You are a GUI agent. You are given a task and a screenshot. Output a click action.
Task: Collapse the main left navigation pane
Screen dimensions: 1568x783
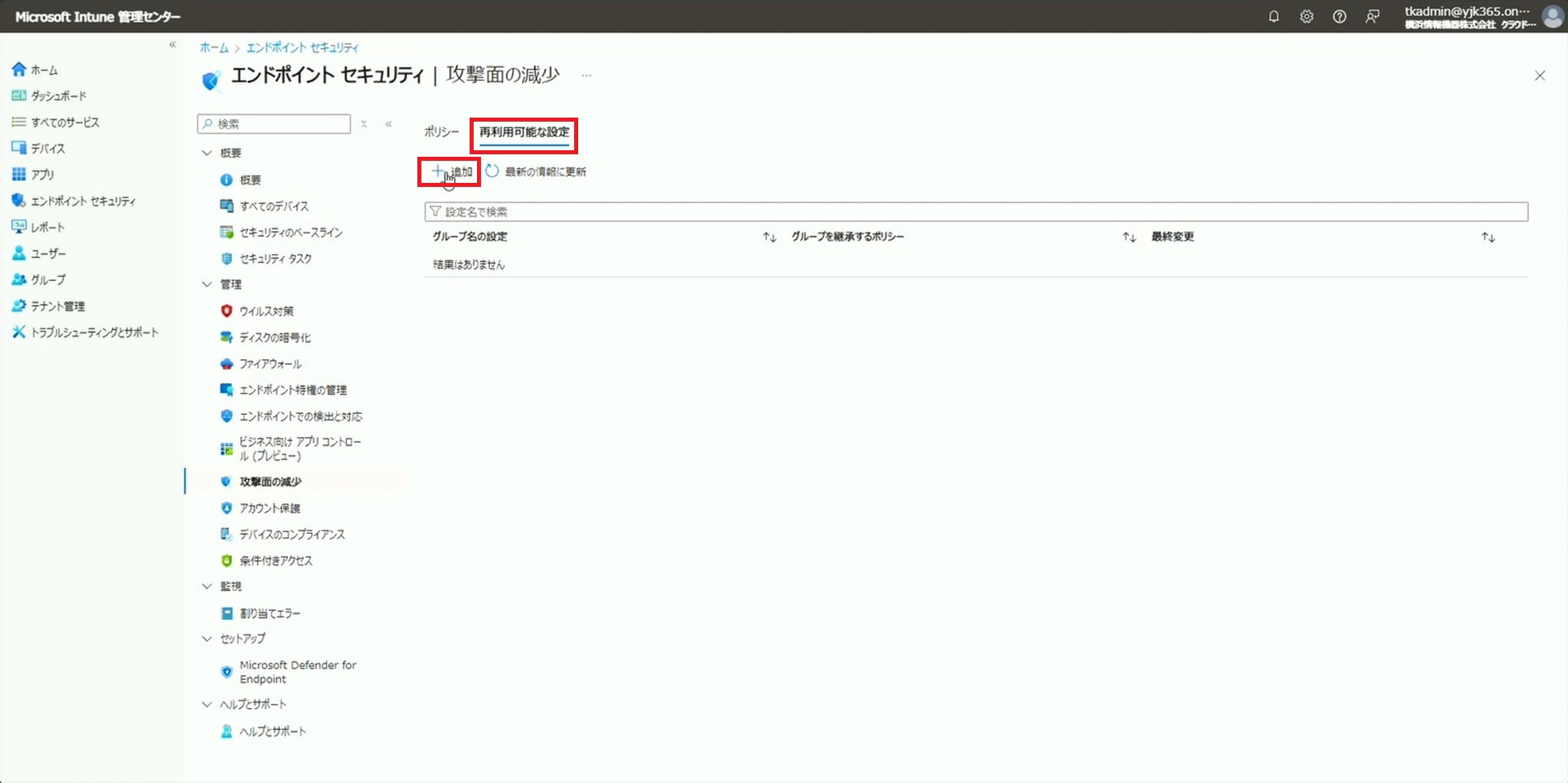click(172, 45)
